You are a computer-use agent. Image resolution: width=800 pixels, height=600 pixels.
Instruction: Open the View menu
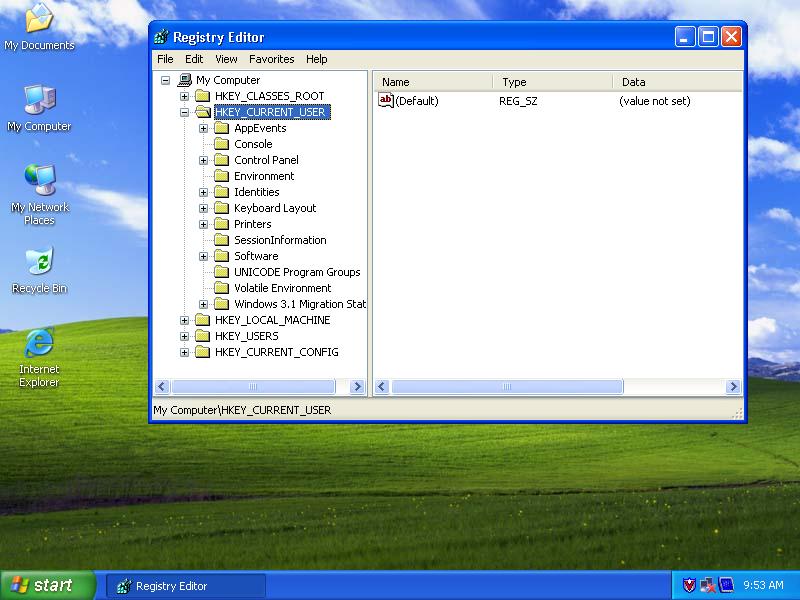pyautogui.click(x=226, y=59)
